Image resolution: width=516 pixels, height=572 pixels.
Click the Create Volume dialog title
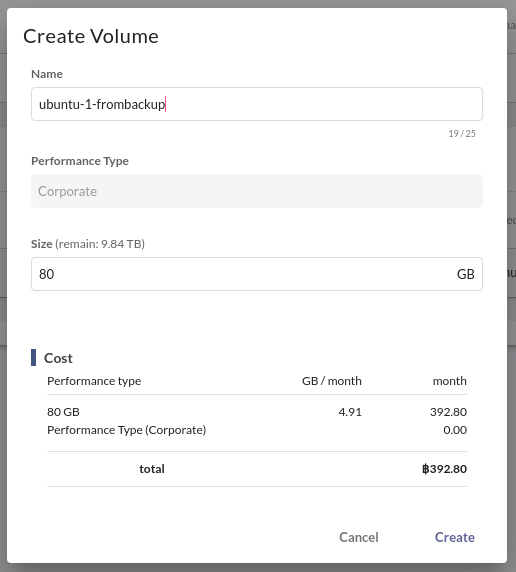(x=91, y=36)
